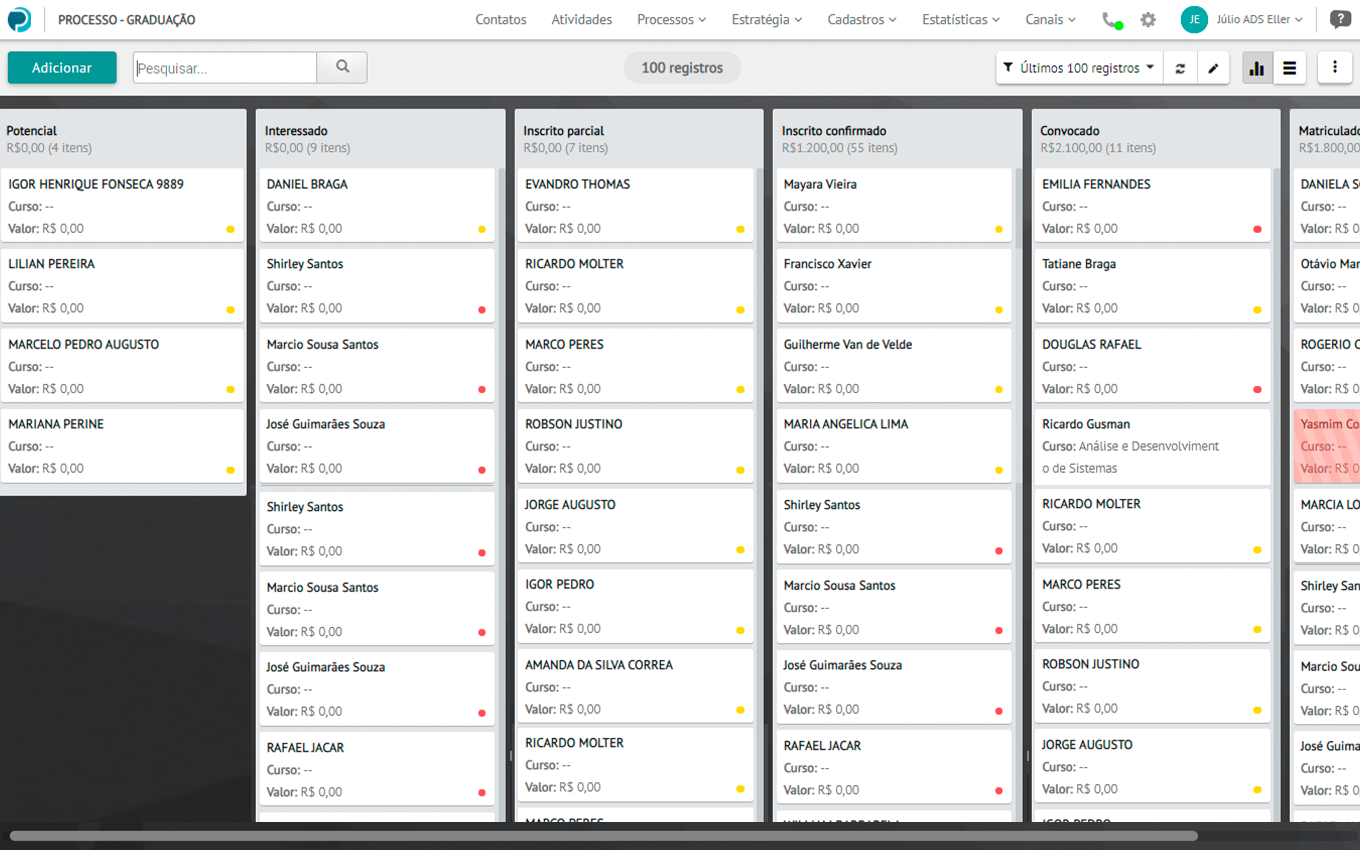Click the phone status icon
This screenshot has width=1360, height=850.
tap(1111, 20)
